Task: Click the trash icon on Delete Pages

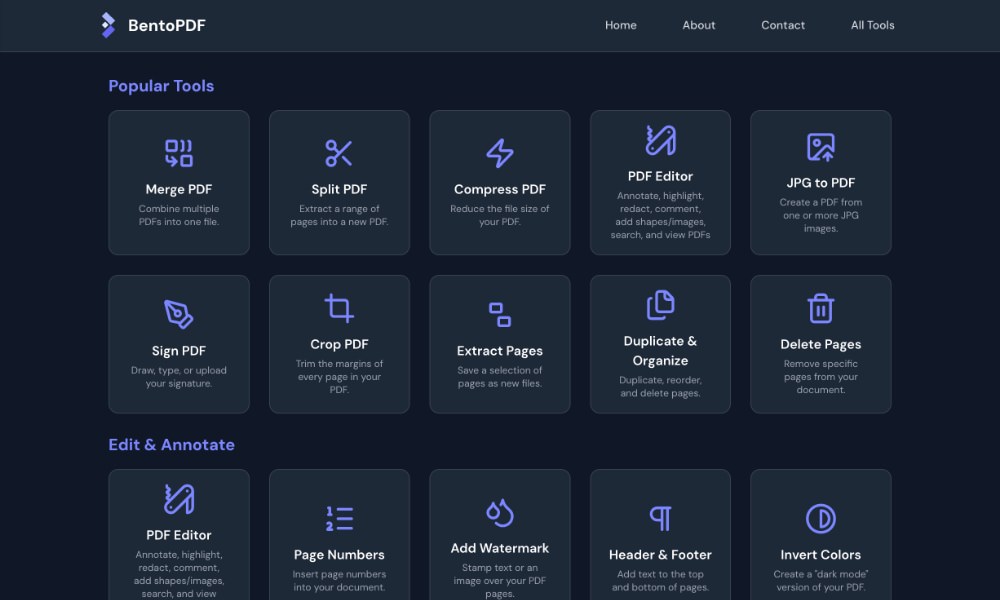Action: point(820,308)
